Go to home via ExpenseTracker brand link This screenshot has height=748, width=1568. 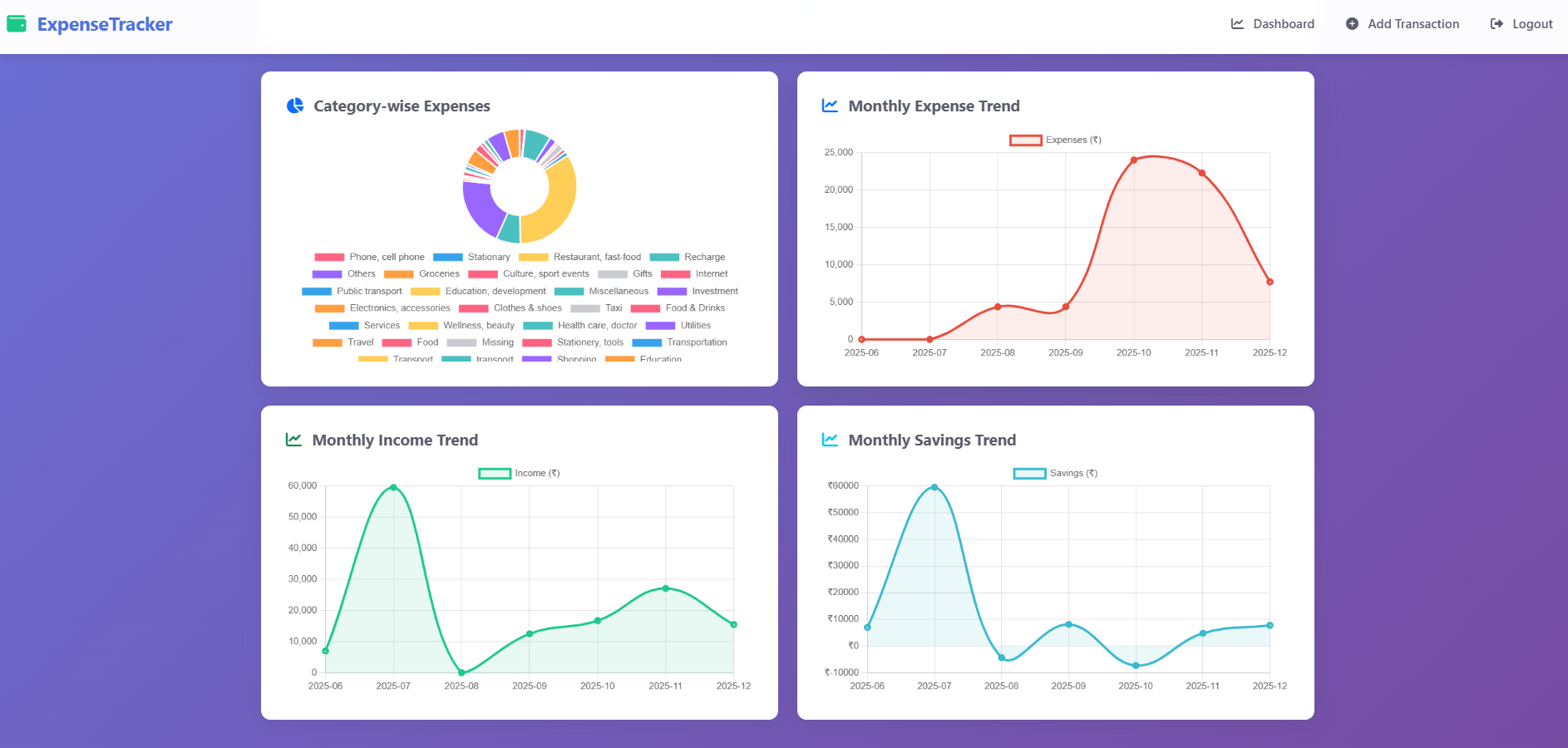pyautogui.click(x=105, y=24)
